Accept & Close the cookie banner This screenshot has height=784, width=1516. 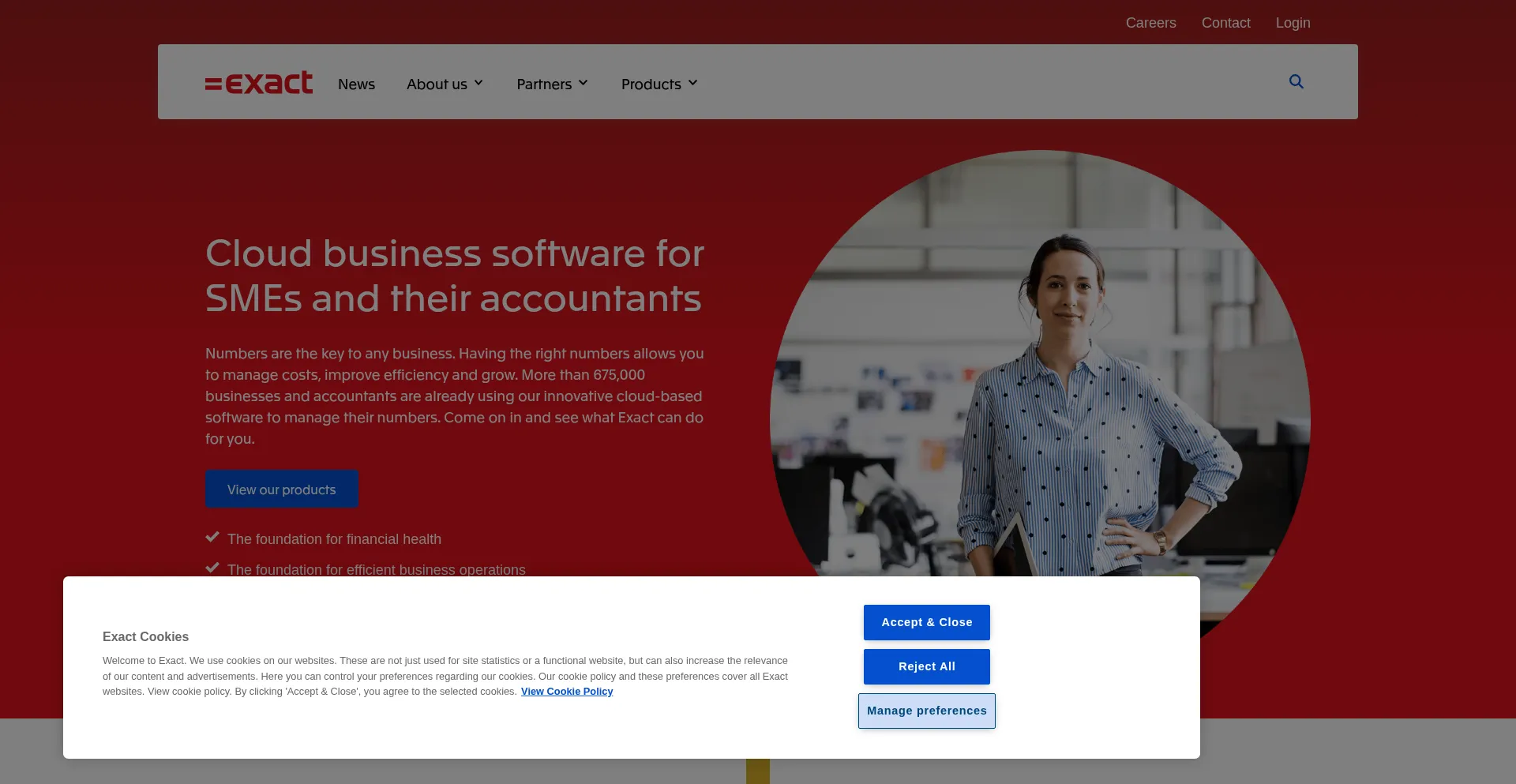click(927, 622)
